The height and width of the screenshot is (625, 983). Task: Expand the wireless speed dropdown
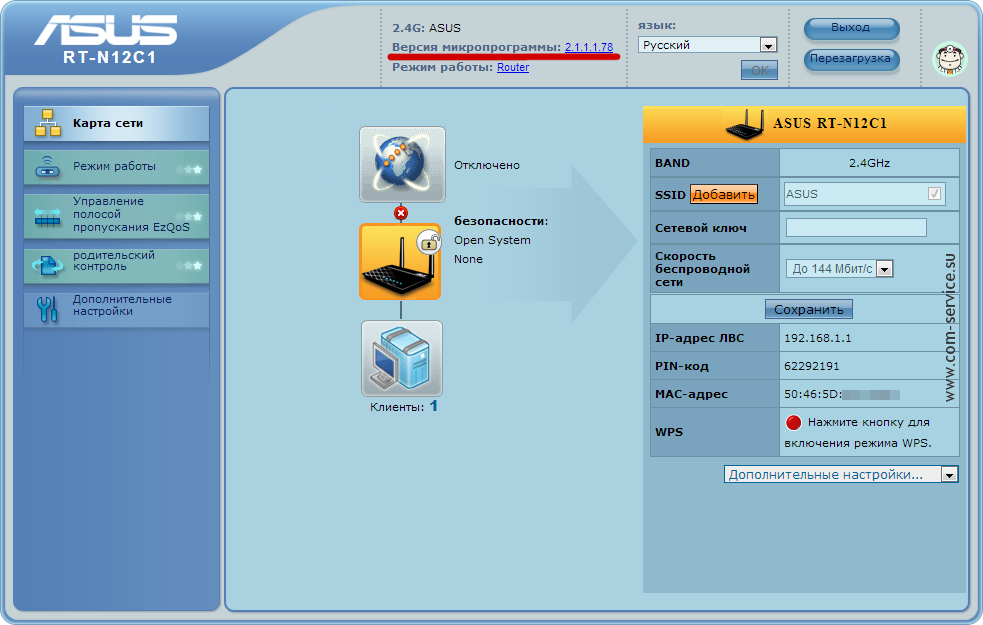(x=839, y=268)
